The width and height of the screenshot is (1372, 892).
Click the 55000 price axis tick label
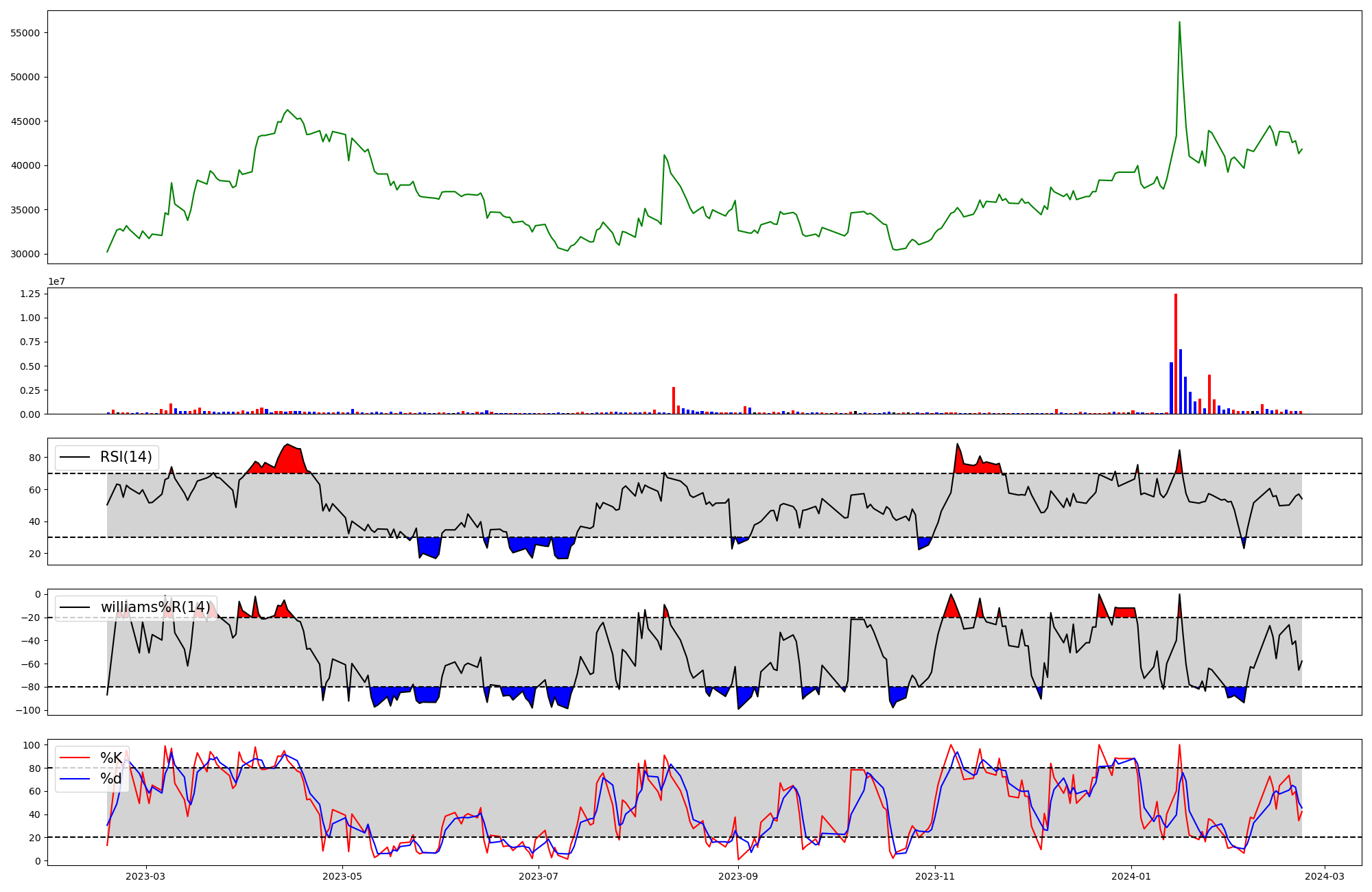25,33
